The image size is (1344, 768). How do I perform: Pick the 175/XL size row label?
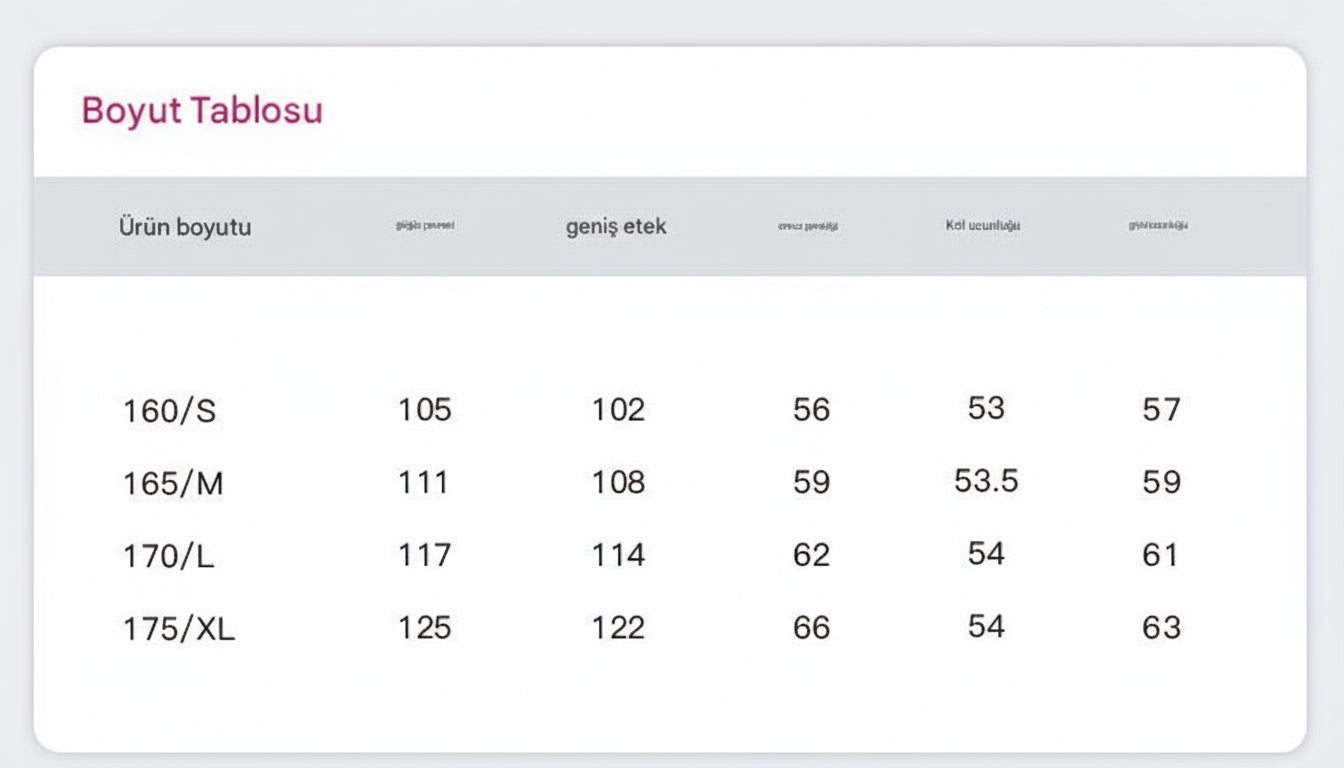(x=179, y=629)
